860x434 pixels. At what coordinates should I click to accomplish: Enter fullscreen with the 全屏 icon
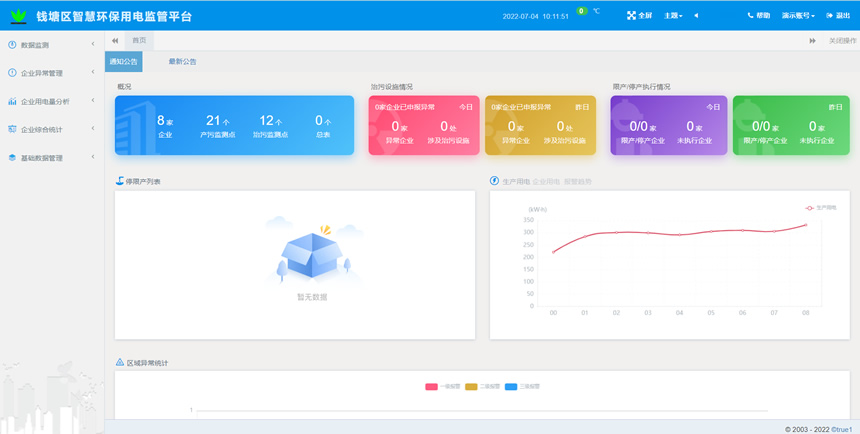tap(631, 16)
